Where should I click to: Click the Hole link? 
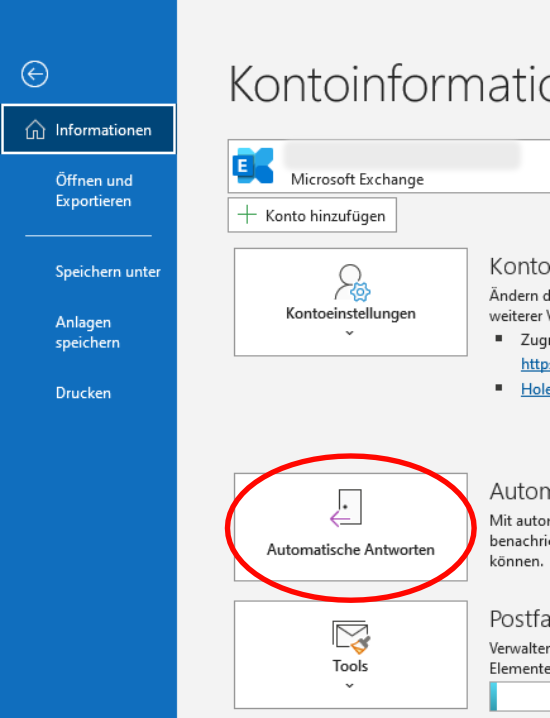[x=535, y=389]
